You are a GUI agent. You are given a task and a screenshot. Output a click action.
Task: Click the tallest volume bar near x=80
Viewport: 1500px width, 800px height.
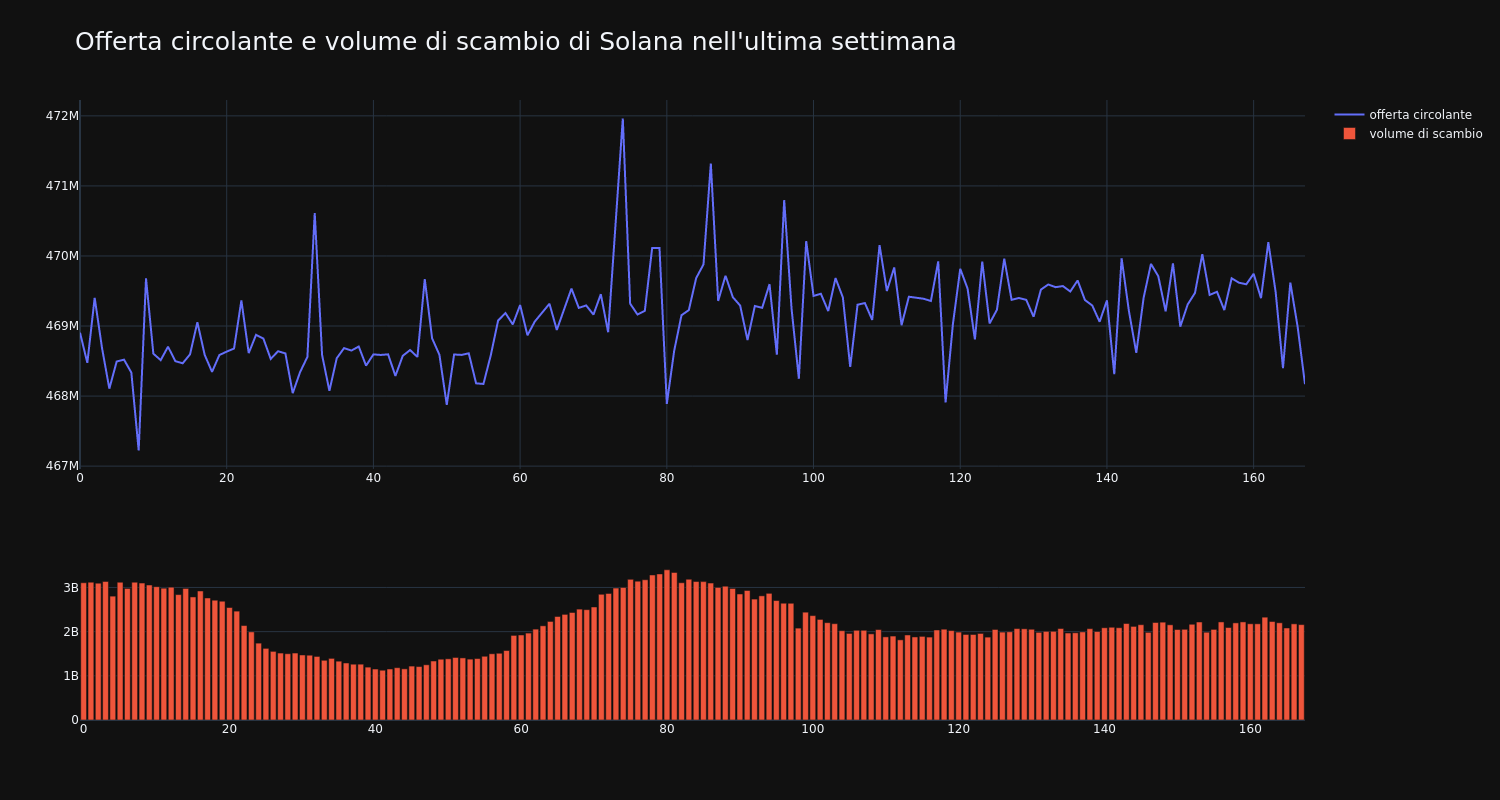(x=667, y=645)
